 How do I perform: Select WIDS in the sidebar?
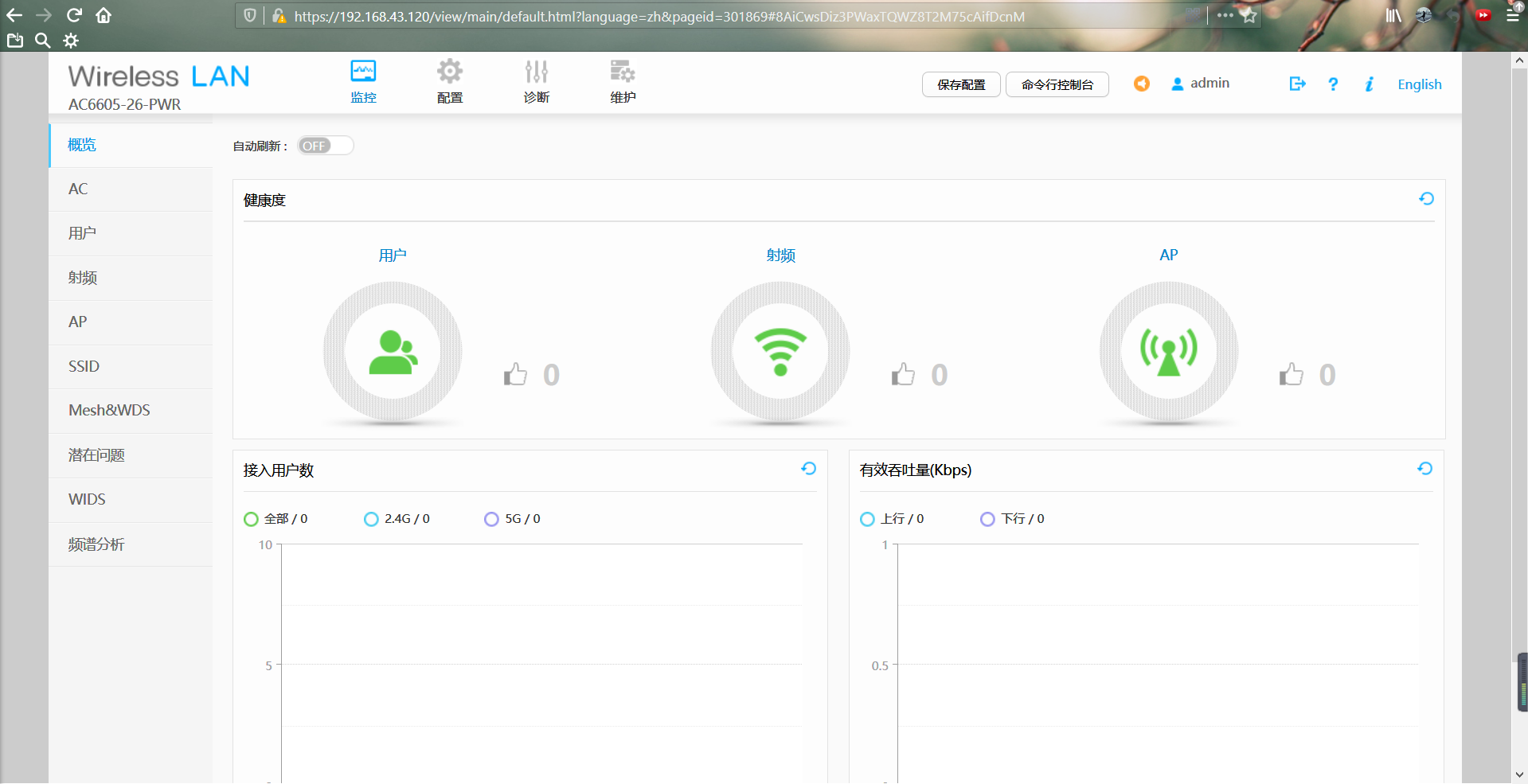tap(131, 500)
